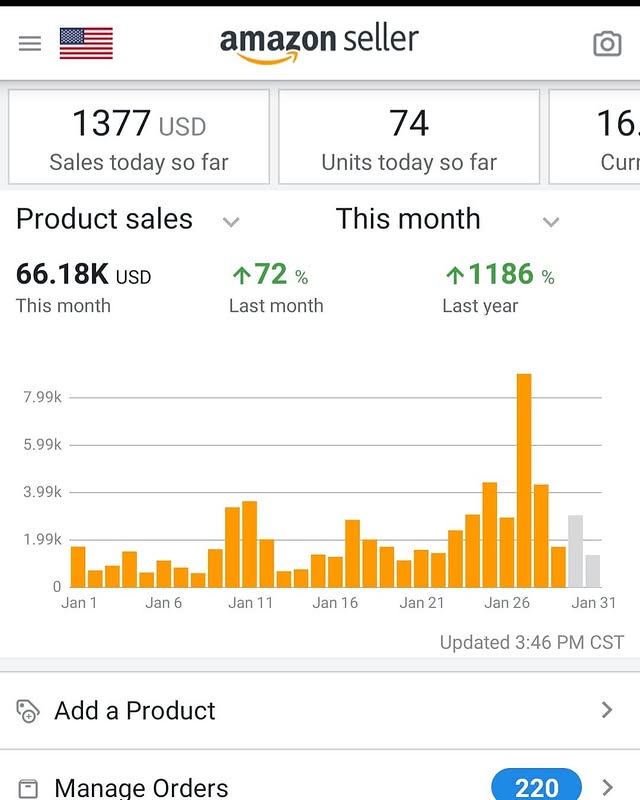Viewport: 640px width, 800px height.
Task: Expand Manage Orders with its chevron
Action: (606, 788)
